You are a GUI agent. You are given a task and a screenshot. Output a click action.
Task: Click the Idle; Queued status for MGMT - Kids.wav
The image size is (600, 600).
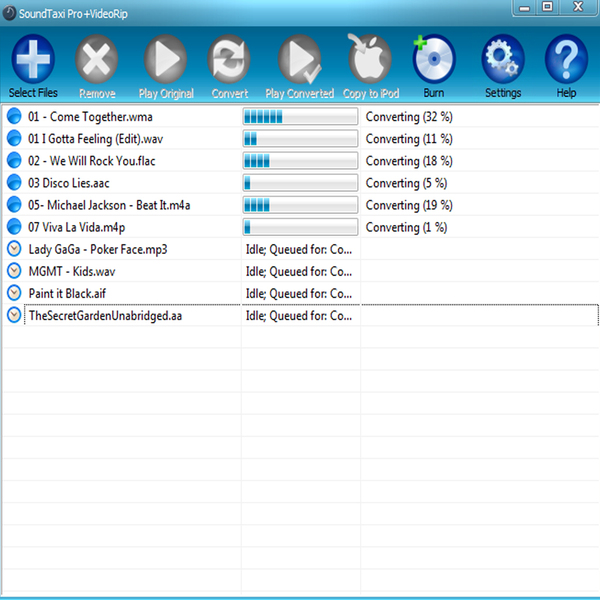point(299,272)
